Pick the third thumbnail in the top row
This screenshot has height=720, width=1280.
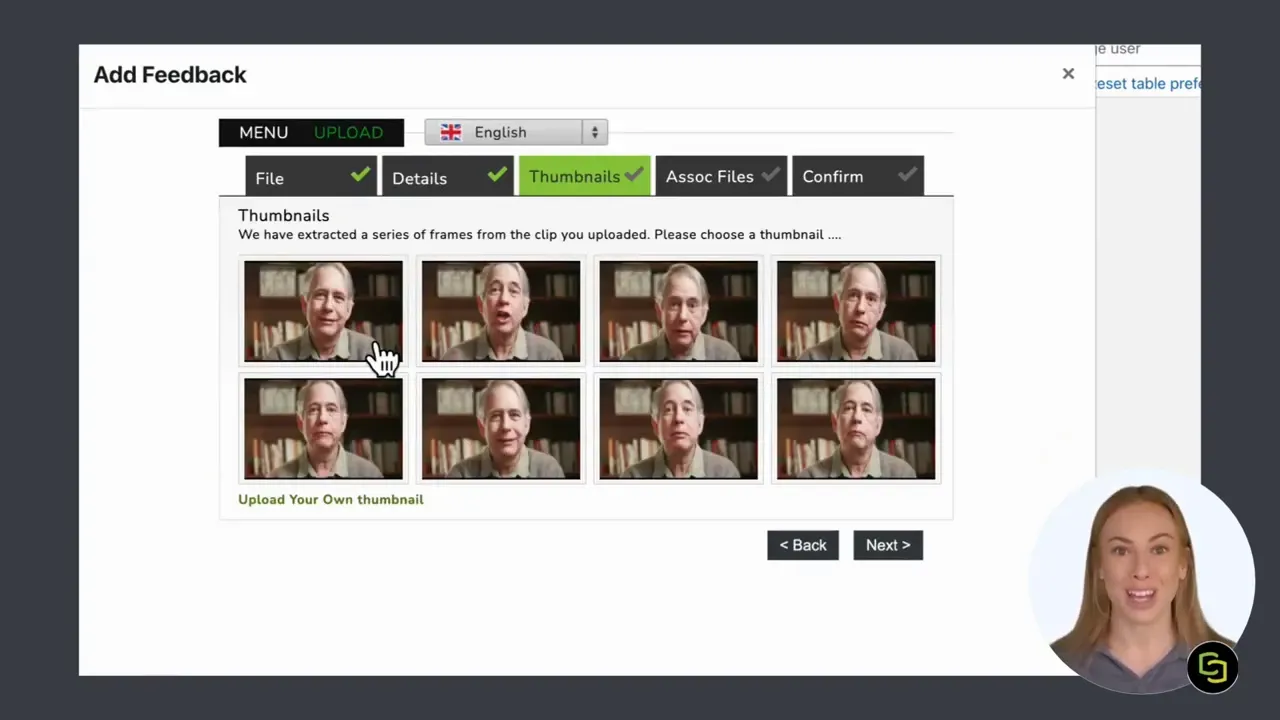click(678, 311)
